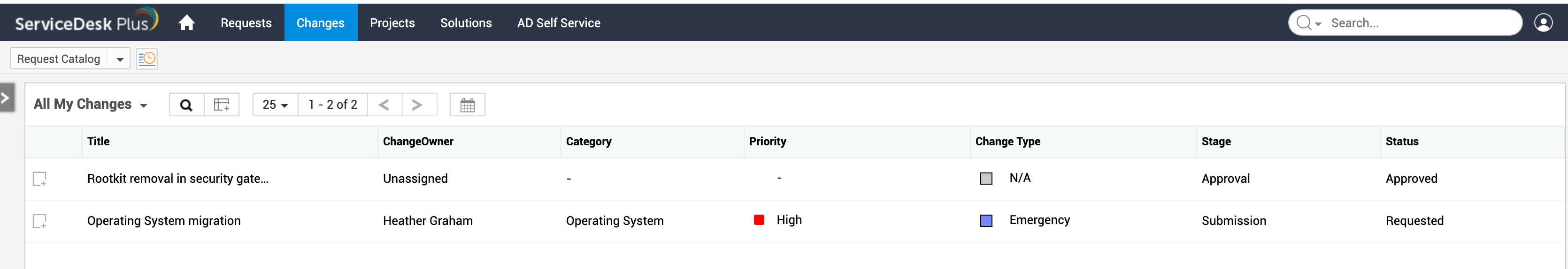
Task: Go to the Home icon
Action: (186, 23)
